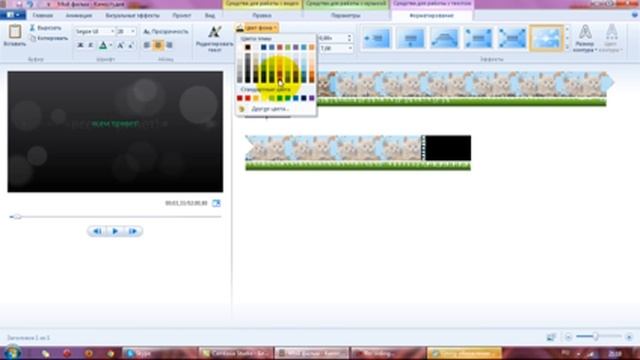
Task: Select center text alignment
Action: click(158, 45)
